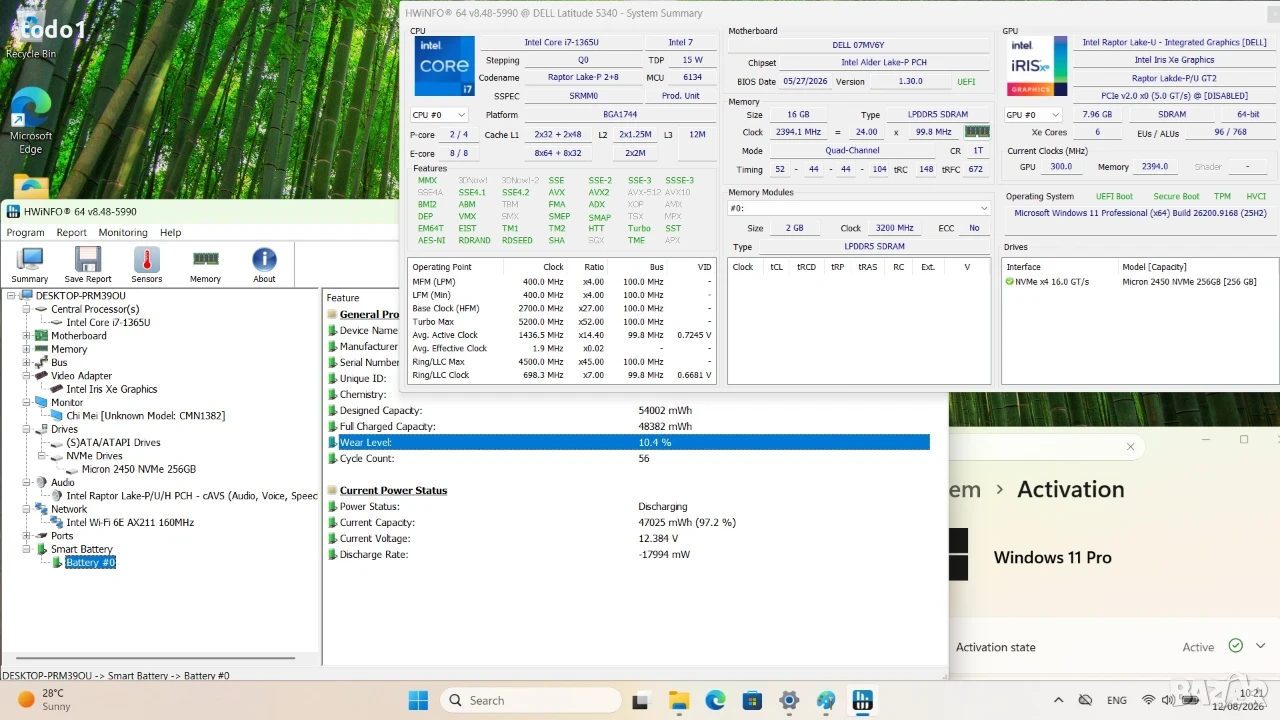Select the Wear Level row
Screen dimensions: 1280x720
(628, 442)
